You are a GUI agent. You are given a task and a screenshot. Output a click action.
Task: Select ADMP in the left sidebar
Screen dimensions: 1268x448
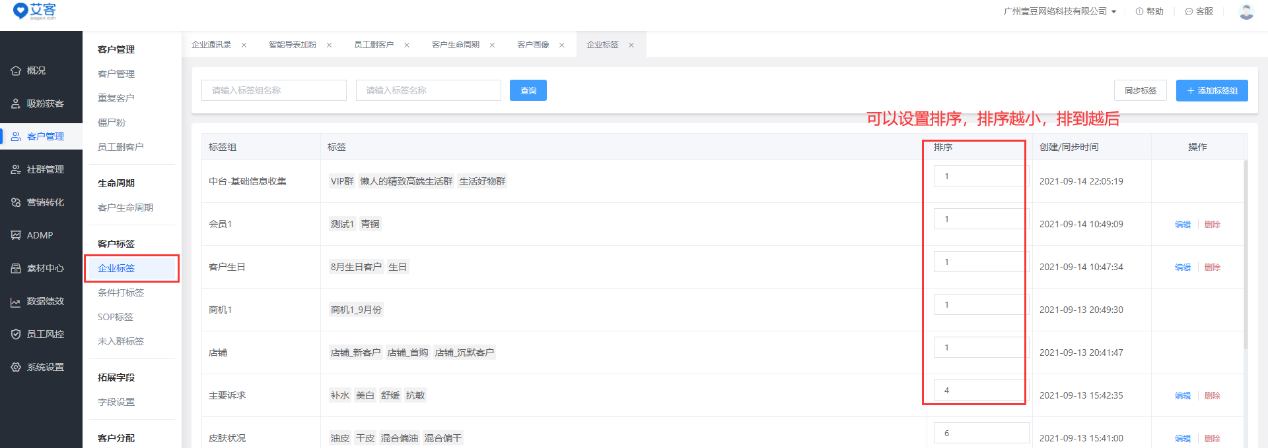tap(40, 235)
